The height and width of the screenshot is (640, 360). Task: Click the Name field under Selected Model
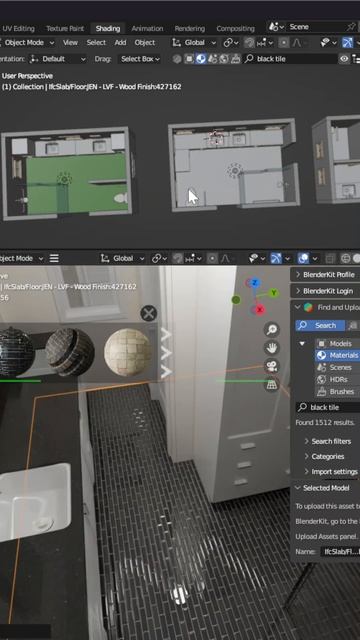tap(340, 552)
